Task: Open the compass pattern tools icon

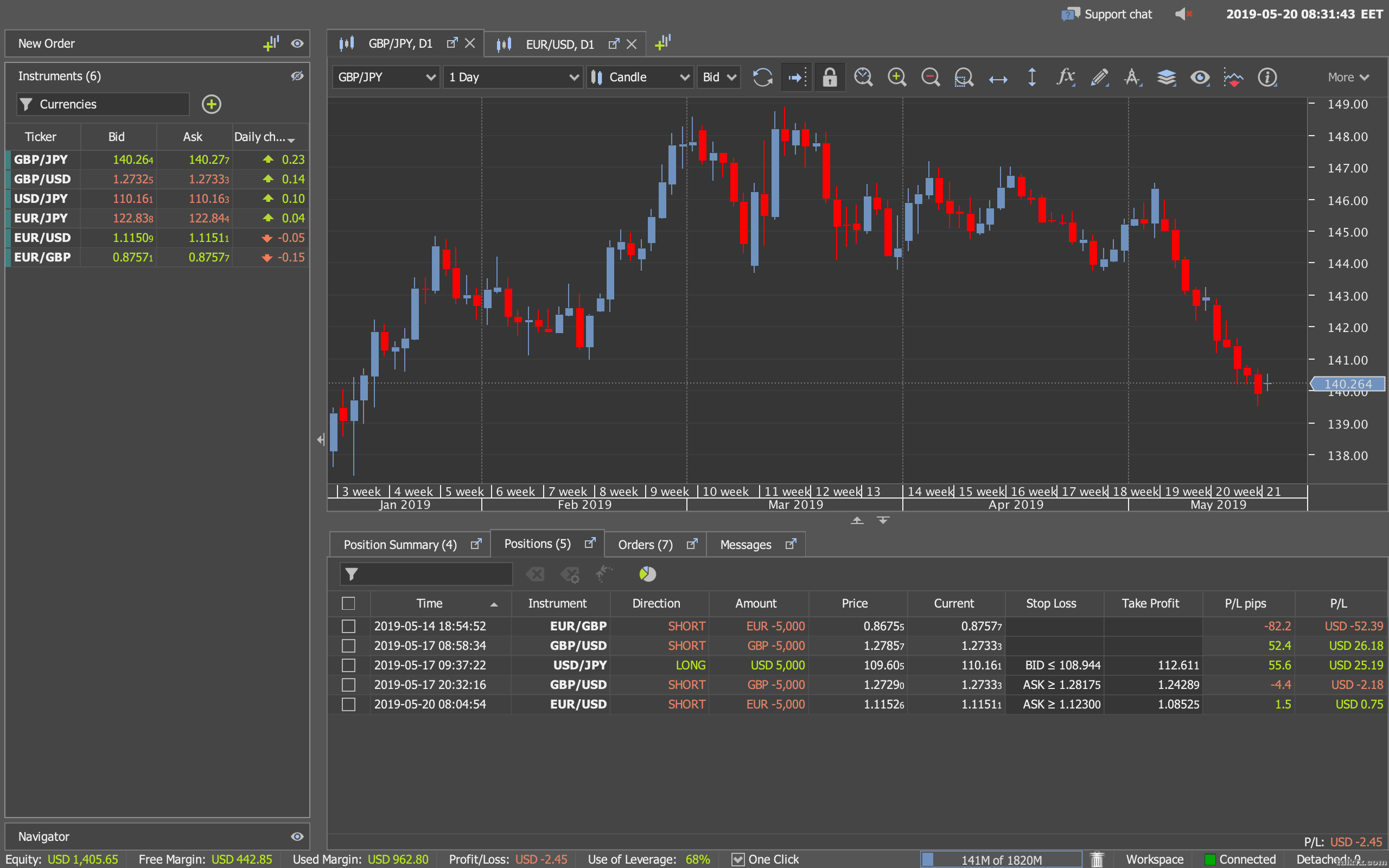Action: click(x=1132, y=77)
